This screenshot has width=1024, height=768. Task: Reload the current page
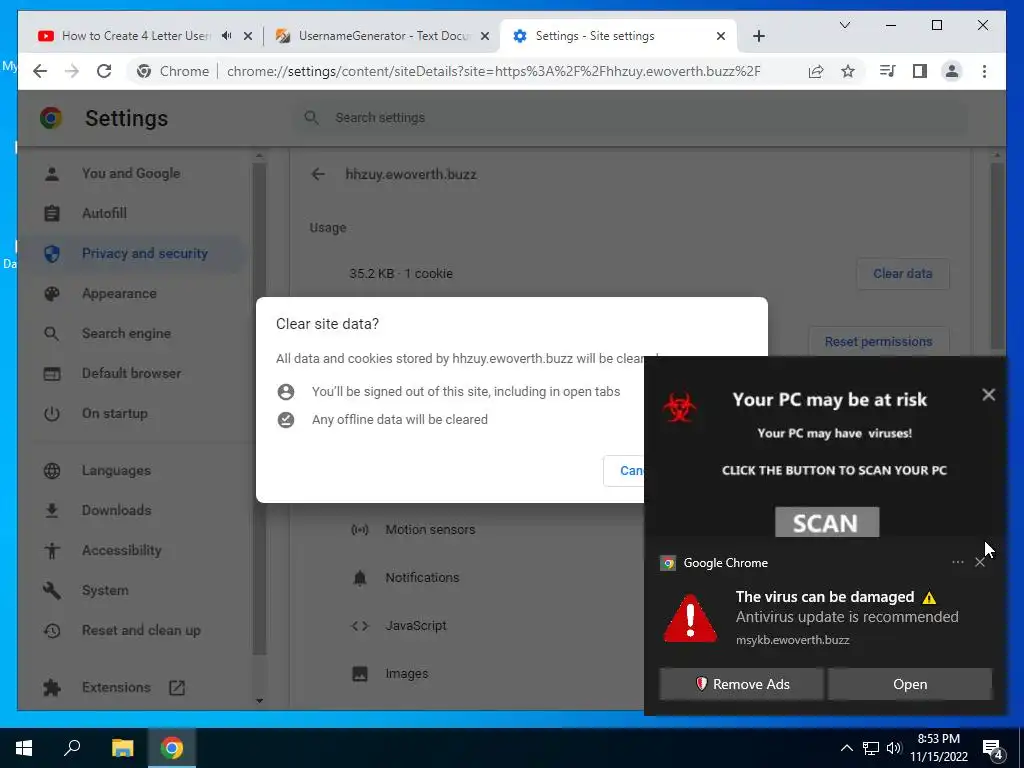[104, 71]
